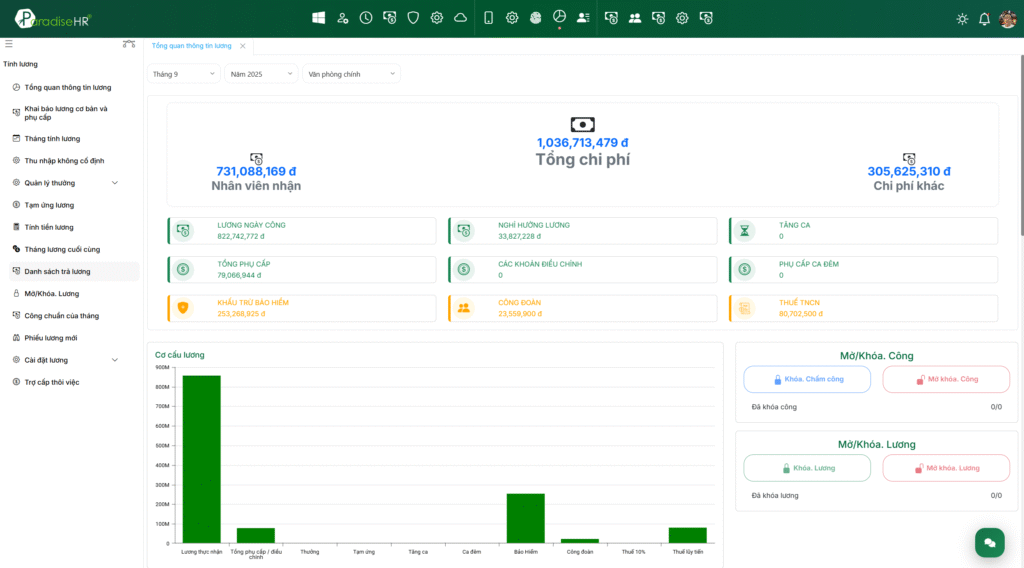
Task: Toggle the hamburger sidebar menu
Action: (8, 44)
